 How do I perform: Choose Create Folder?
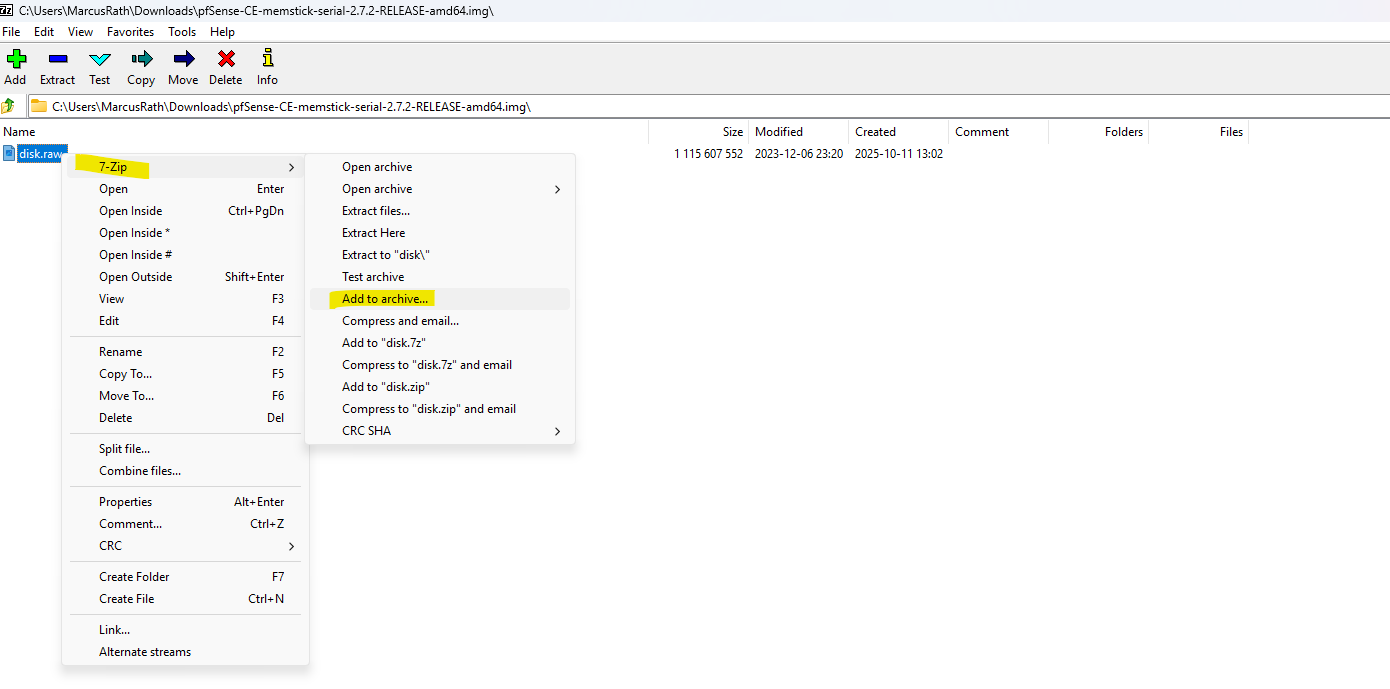(x=185, y=577)
